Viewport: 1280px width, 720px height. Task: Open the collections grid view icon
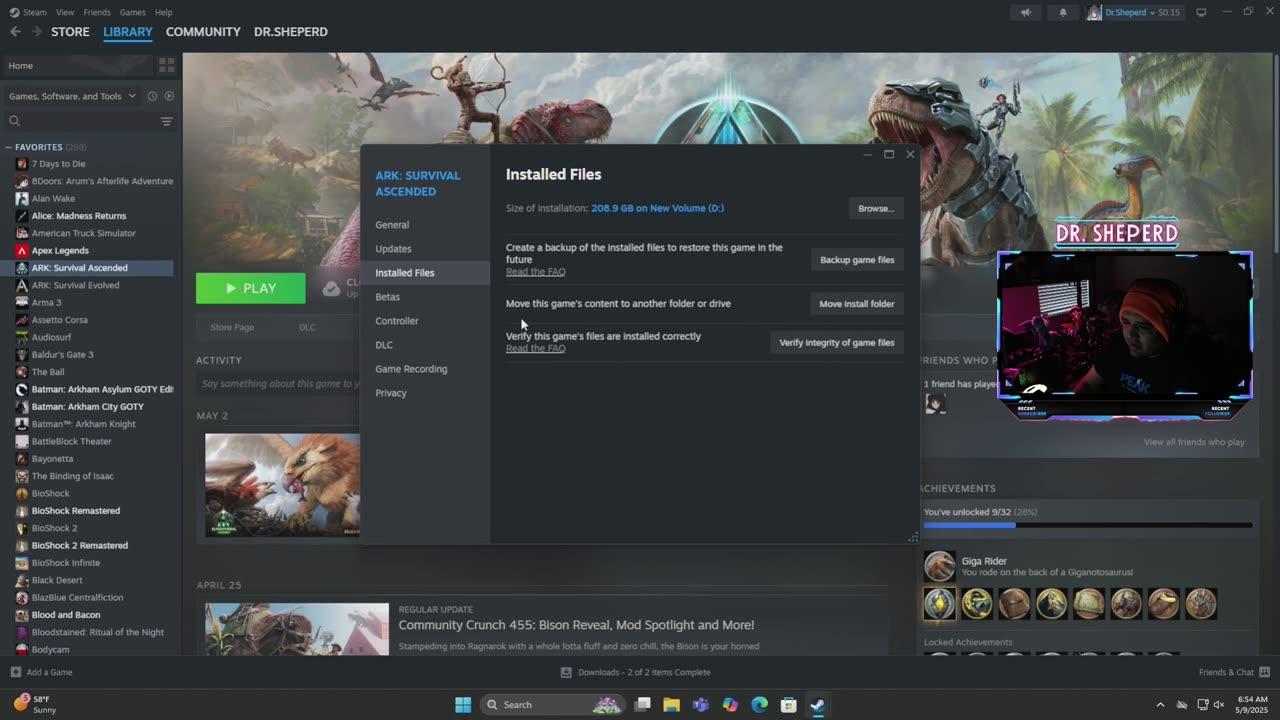[167, 65]
